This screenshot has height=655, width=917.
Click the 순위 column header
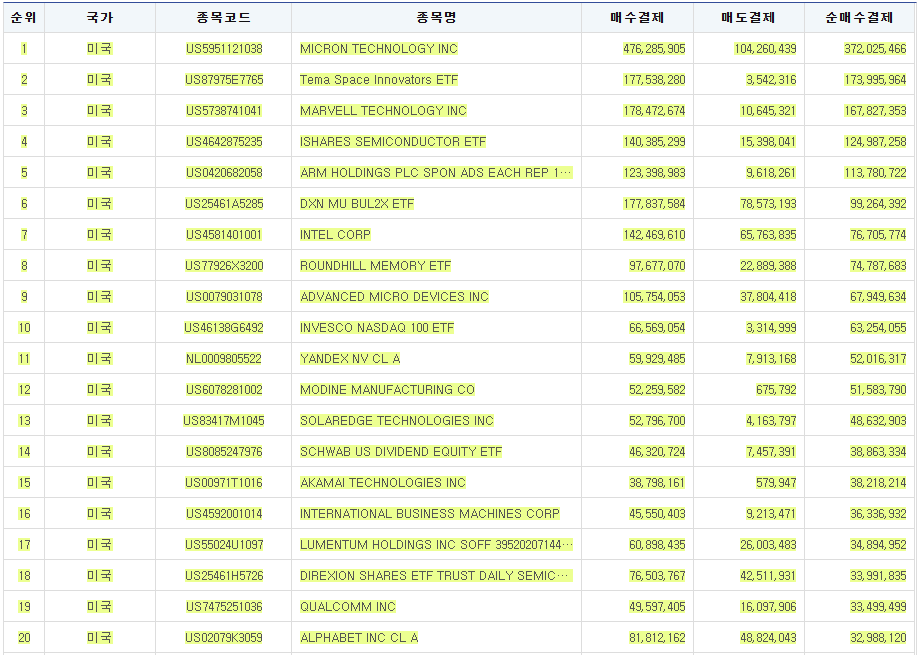tap(24, 18)
